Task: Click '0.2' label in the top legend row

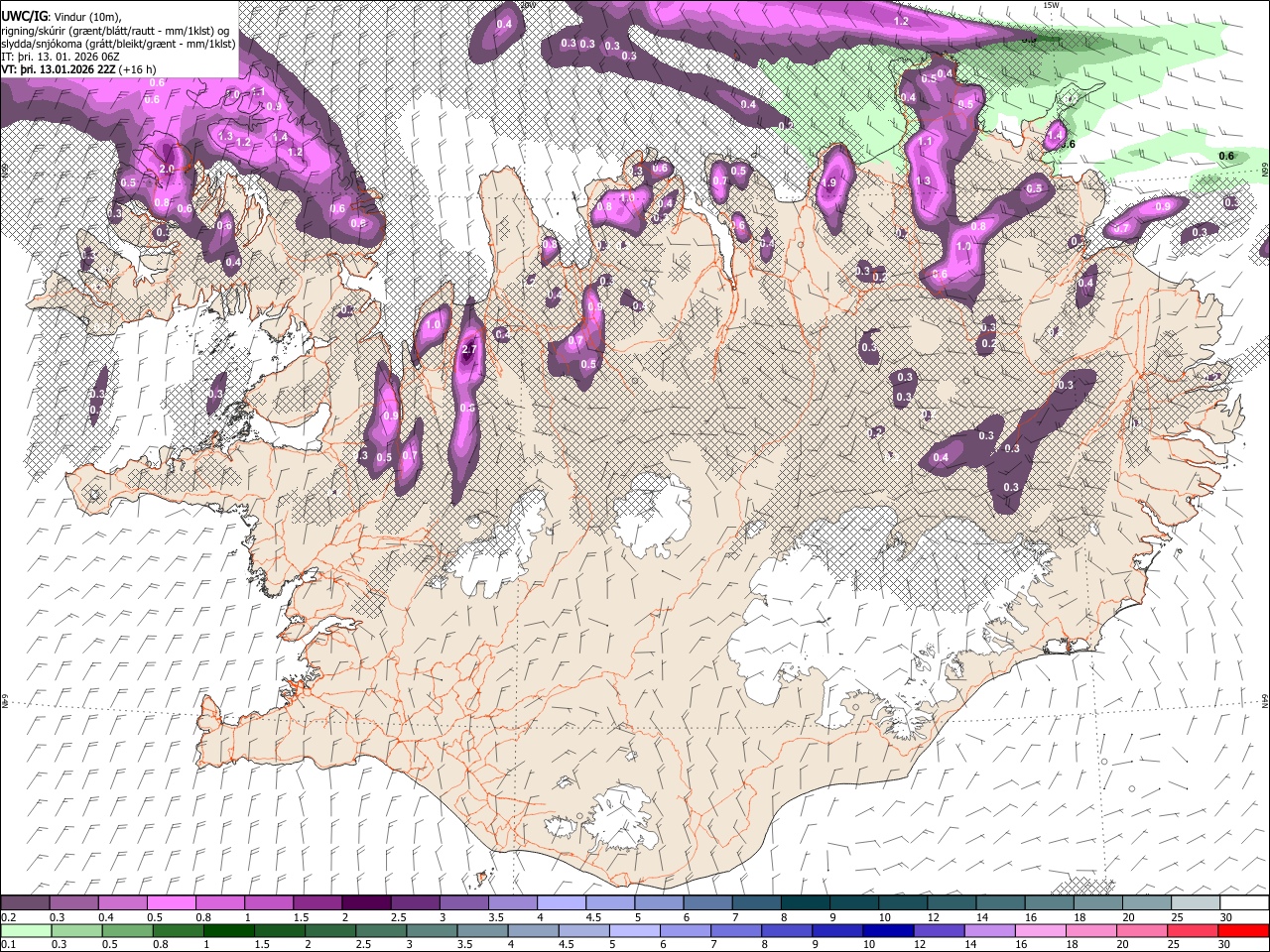Action: tap(8, 917)
